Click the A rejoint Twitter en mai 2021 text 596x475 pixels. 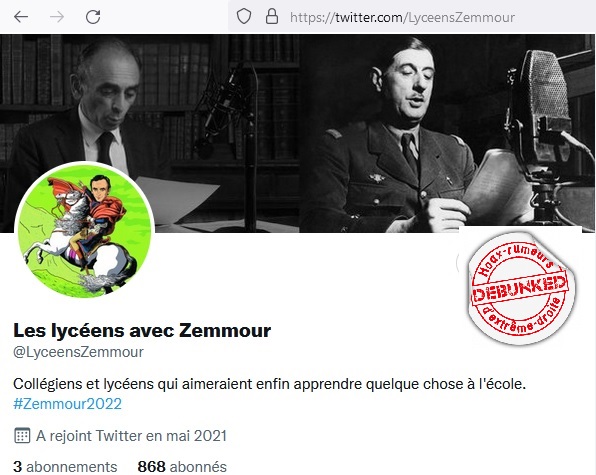coord(132,436)
